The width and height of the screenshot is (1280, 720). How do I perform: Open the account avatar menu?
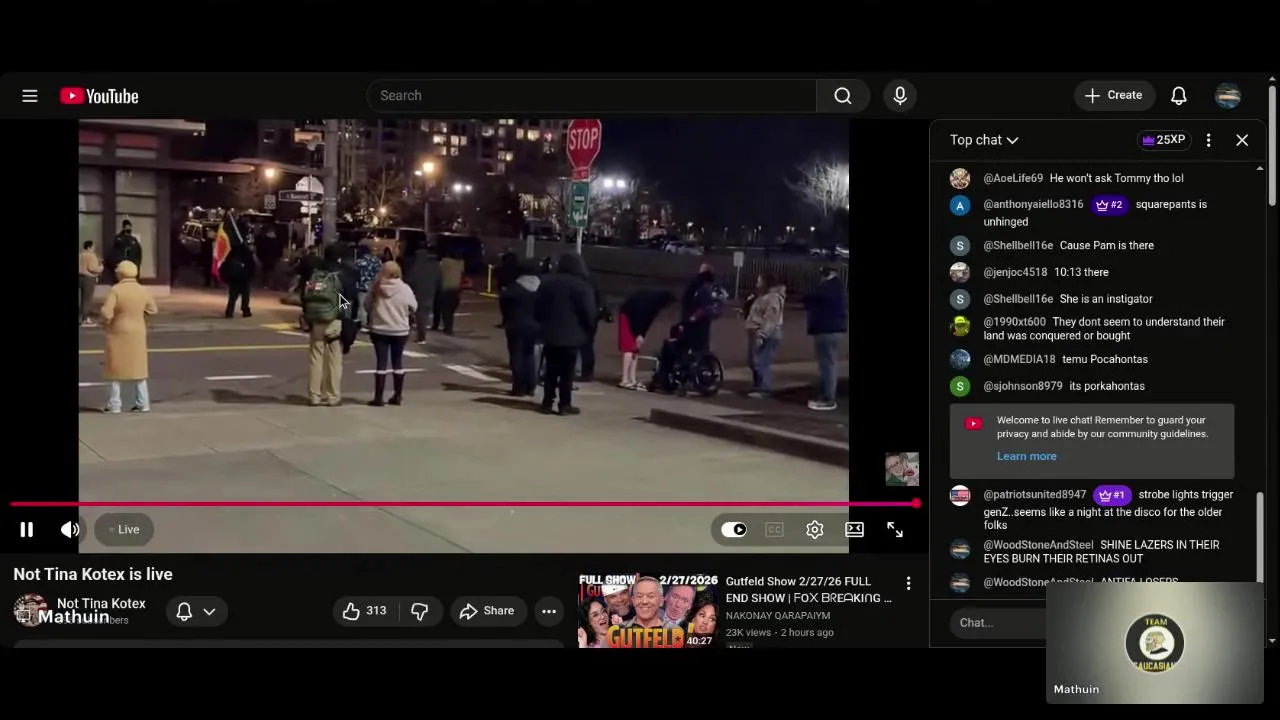(1228, 96)
